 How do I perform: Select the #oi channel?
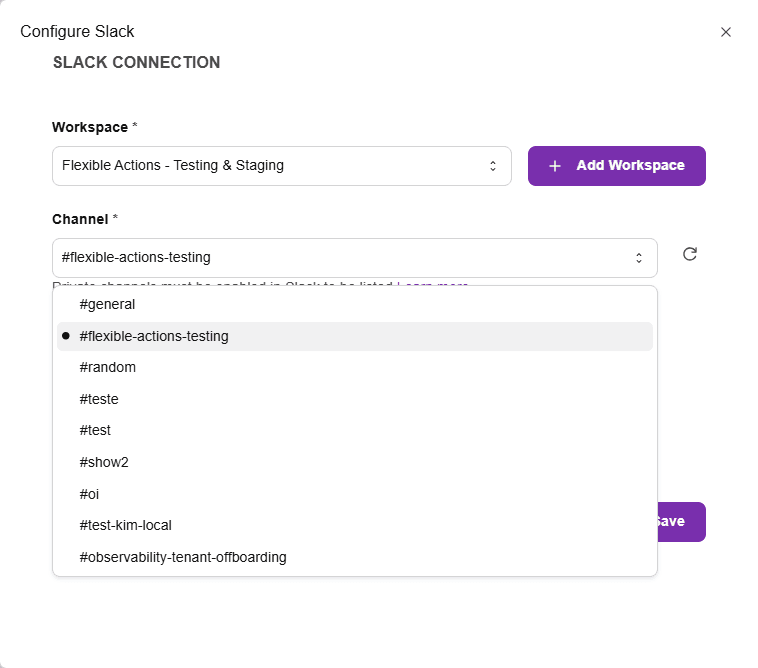(354, 494)
